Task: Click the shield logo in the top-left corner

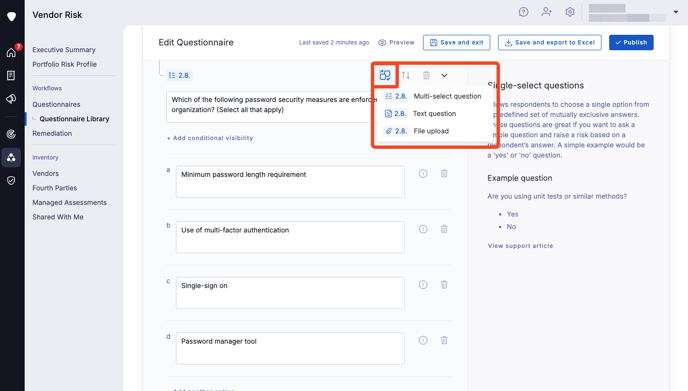Action: click(x=11, y=17)
